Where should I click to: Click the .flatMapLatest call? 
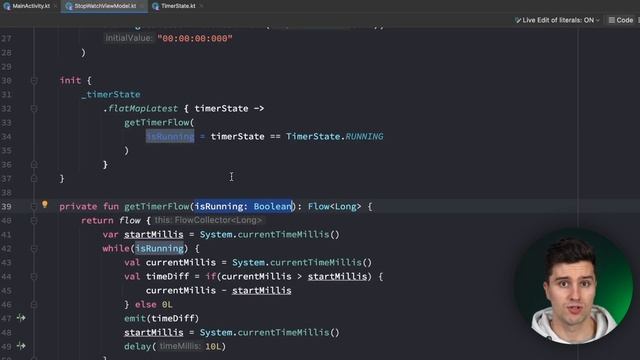(x=140, y=109)
